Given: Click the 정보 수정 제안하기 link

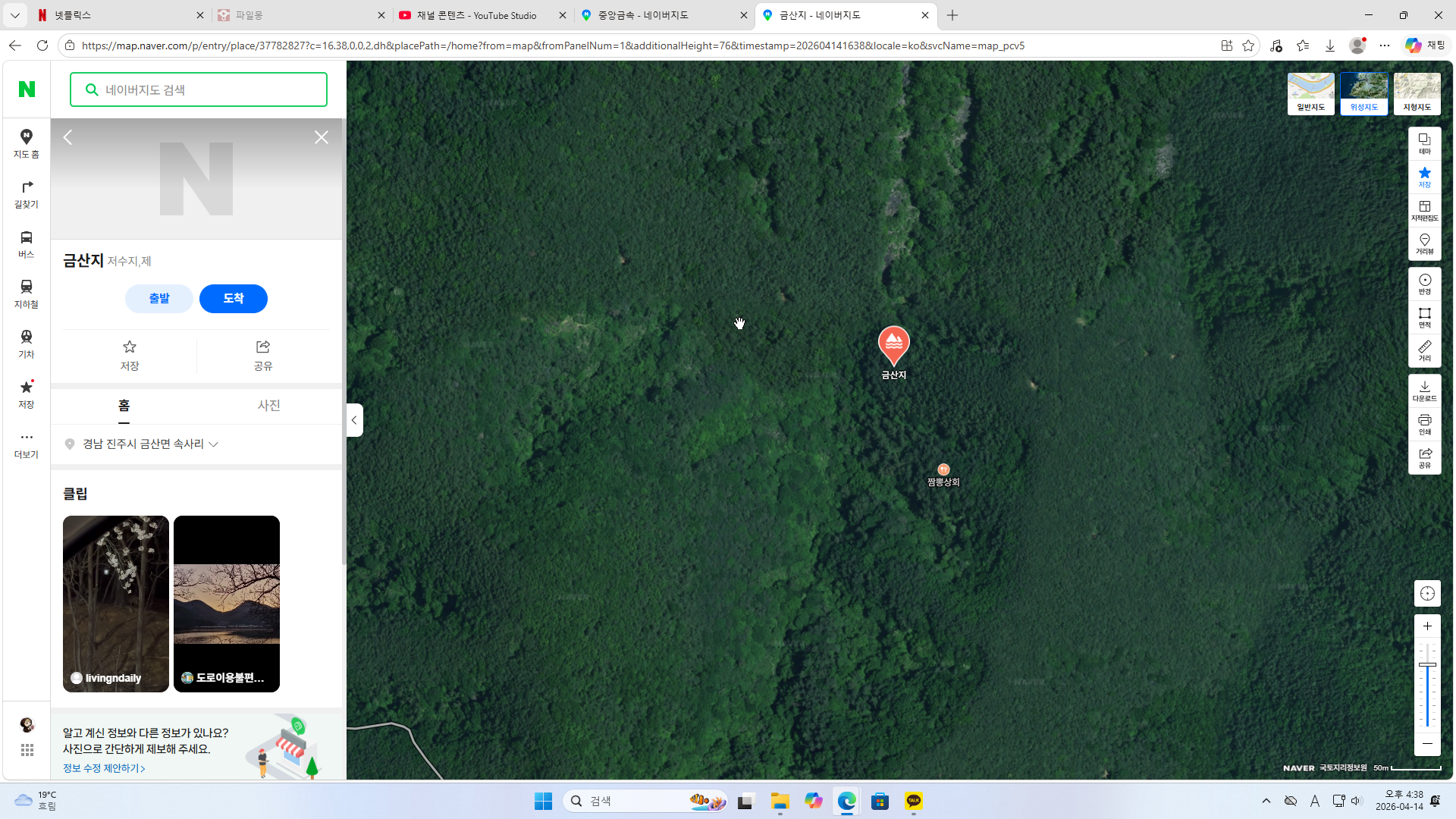Looking at the screenshot, I should pos(104,768).
